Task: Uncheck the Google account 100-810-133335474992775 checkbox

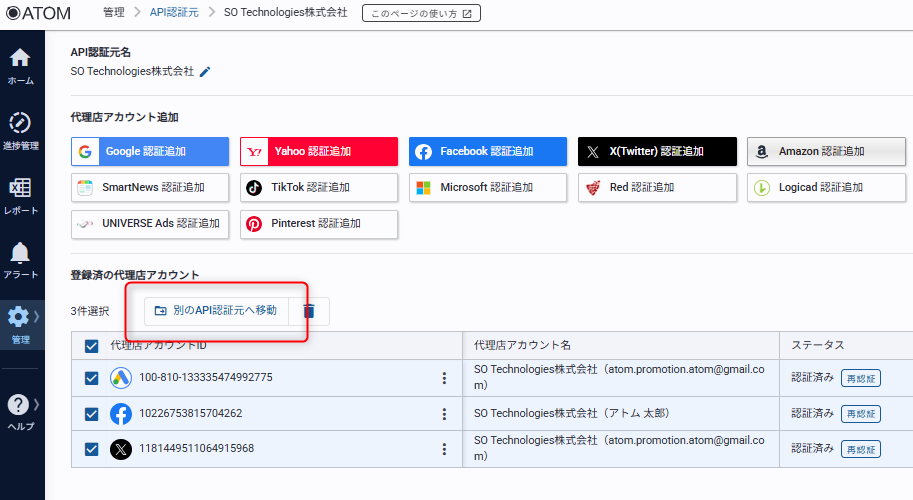Action: [x=92, y=378]
